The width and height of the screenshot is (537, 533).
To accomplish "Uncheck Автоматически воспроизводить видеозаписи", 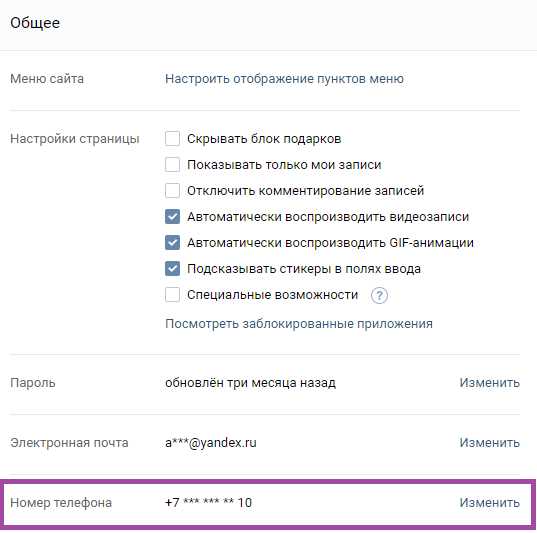I will pyautogui.click(x=172, y=217).
